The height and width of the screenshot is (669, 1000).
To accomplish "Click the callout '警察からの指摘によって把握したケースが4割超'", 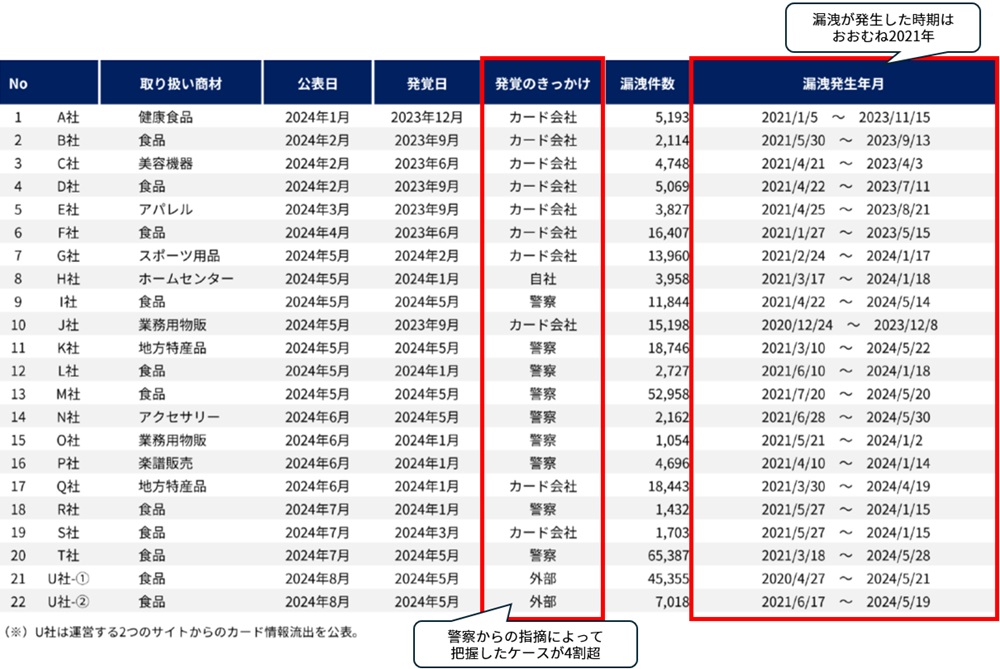I will click(x=526, y=645).
